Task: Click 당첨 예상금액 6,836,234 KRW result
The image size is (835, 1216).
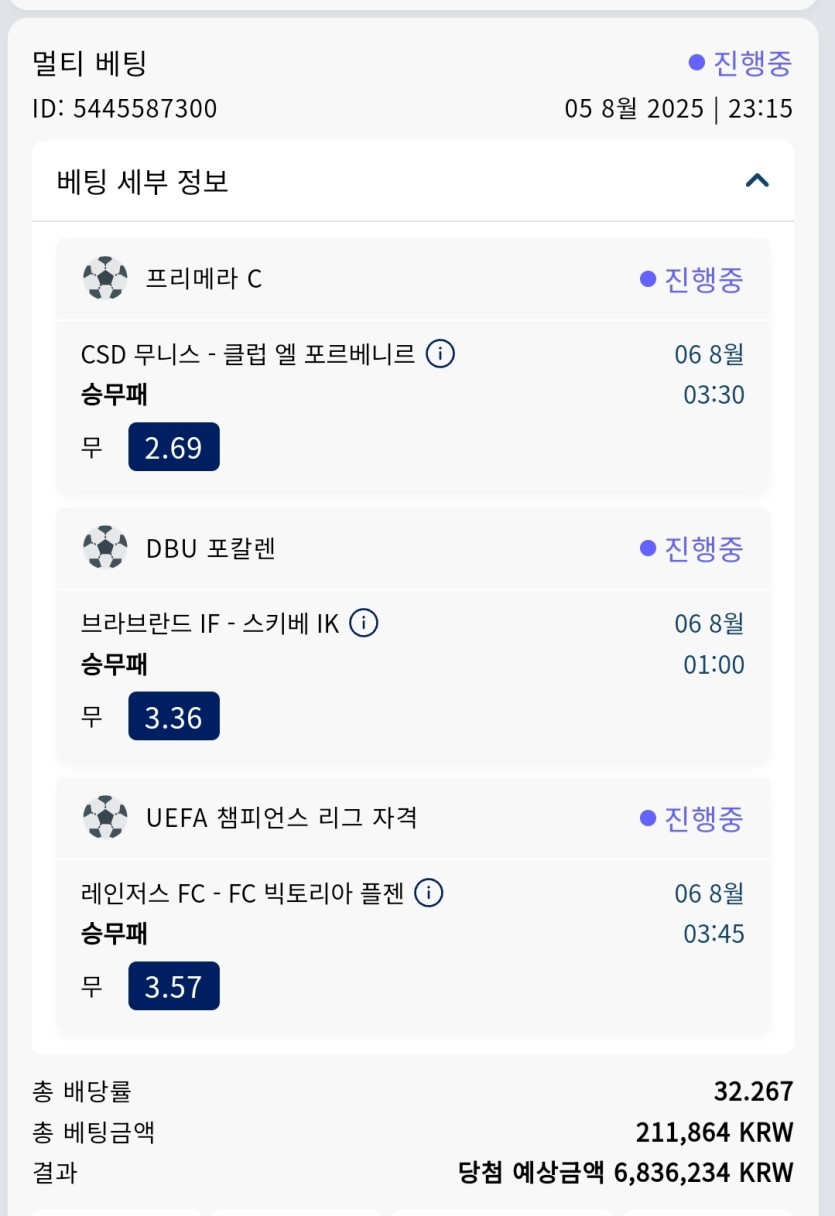Action: (625, 1172)
